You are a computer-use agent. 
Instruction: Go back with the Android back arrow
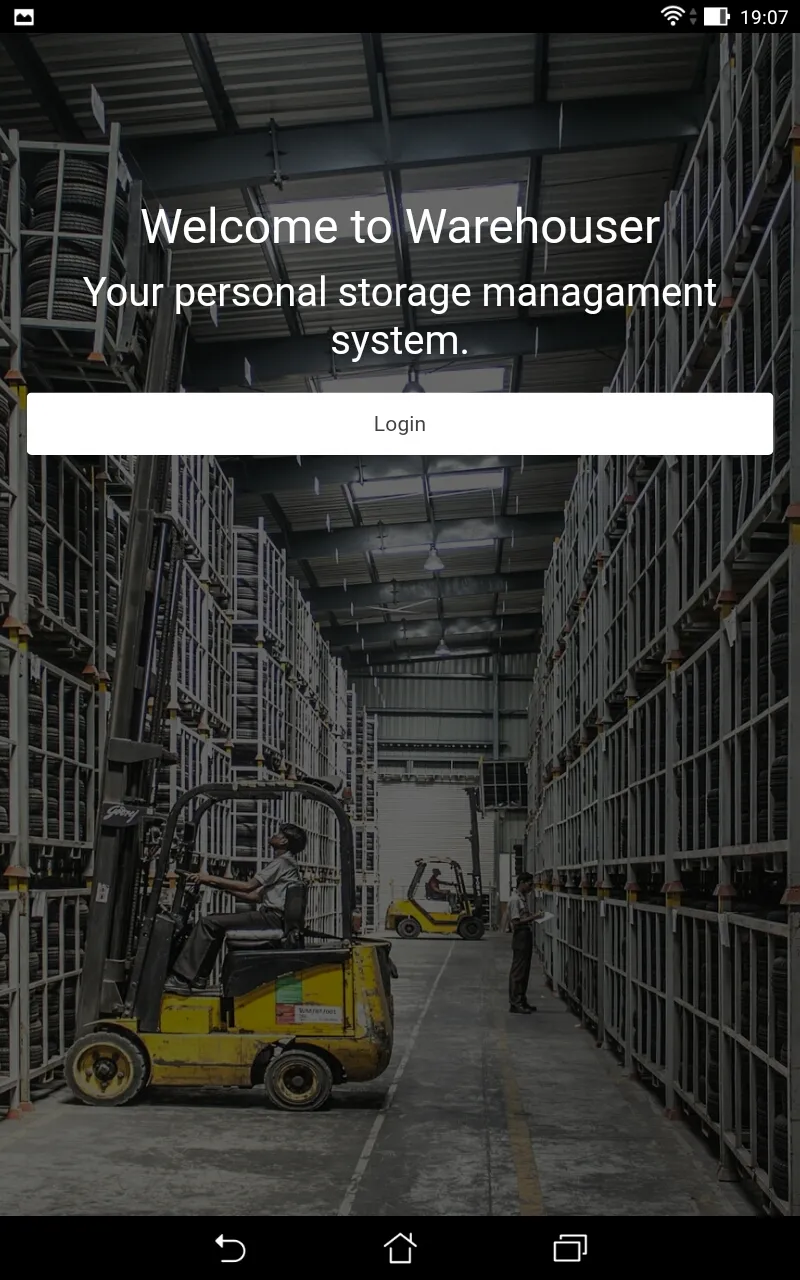pos(230,1248)
